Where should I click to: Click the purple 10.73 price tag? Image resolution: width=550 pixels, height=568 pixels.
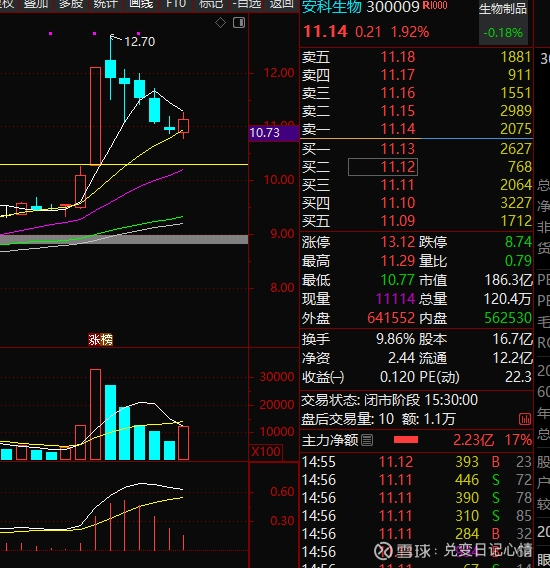pyautogui.click(x=274, y=133)
